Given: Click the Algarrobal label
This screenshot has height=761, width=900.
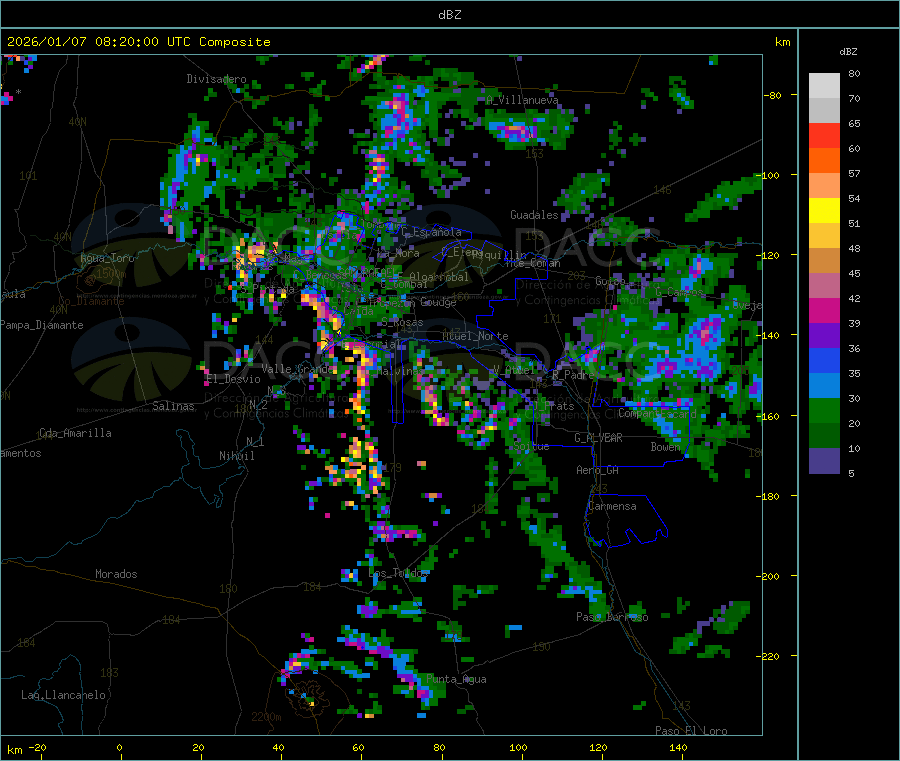Looking at the screenshot, I should tap(439, 277).
